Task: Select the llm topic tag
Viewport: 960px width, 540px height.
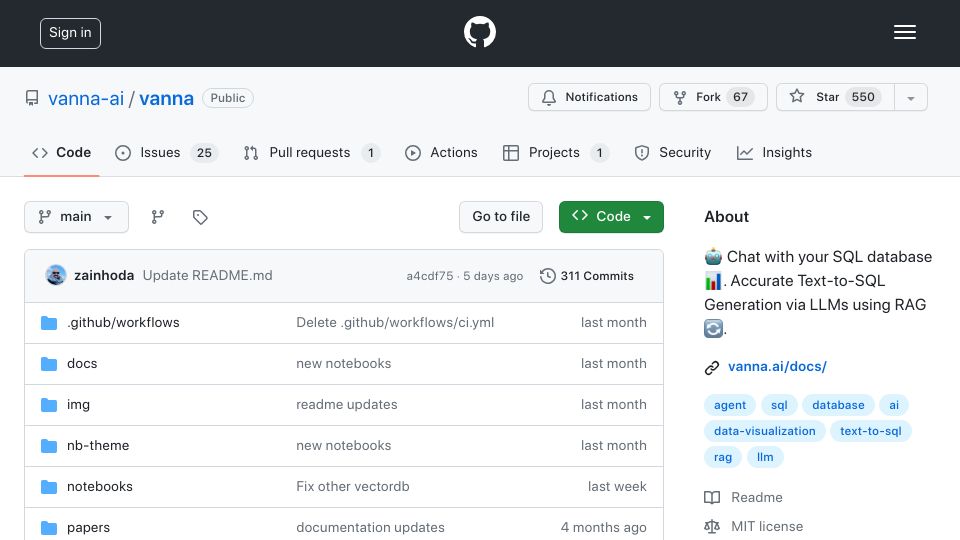Action: click(x=765, y=457)
